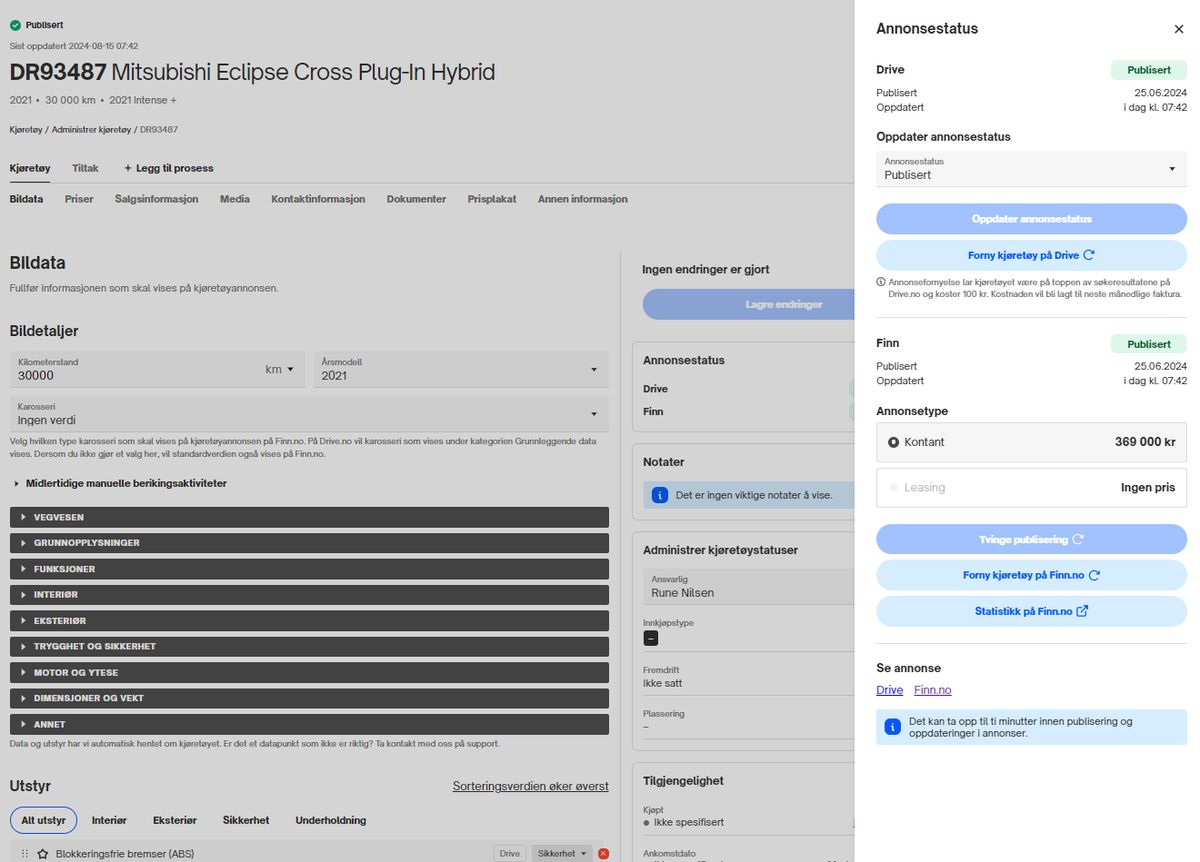Click the info icon in the Notater box
Image resolution: width=1200 pixels, height=862 pixels.
point(659,495)
